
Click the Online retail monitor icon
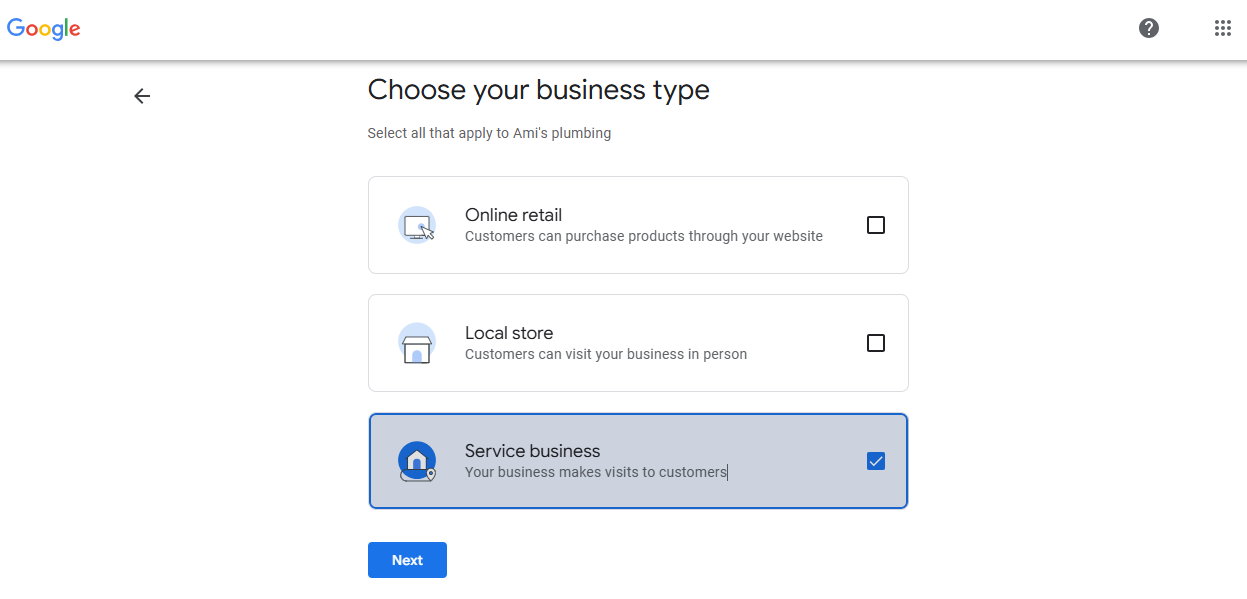point(417,225)
